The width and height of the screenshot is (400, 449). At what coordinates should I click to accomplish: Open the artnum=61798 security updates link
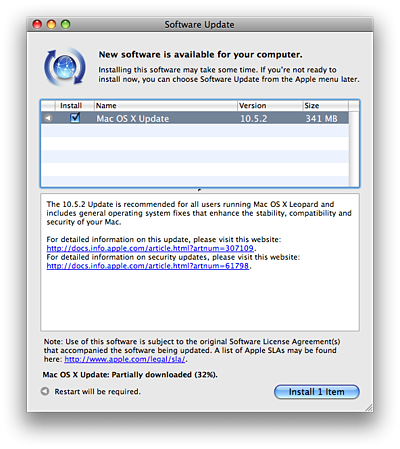[148, 266]
